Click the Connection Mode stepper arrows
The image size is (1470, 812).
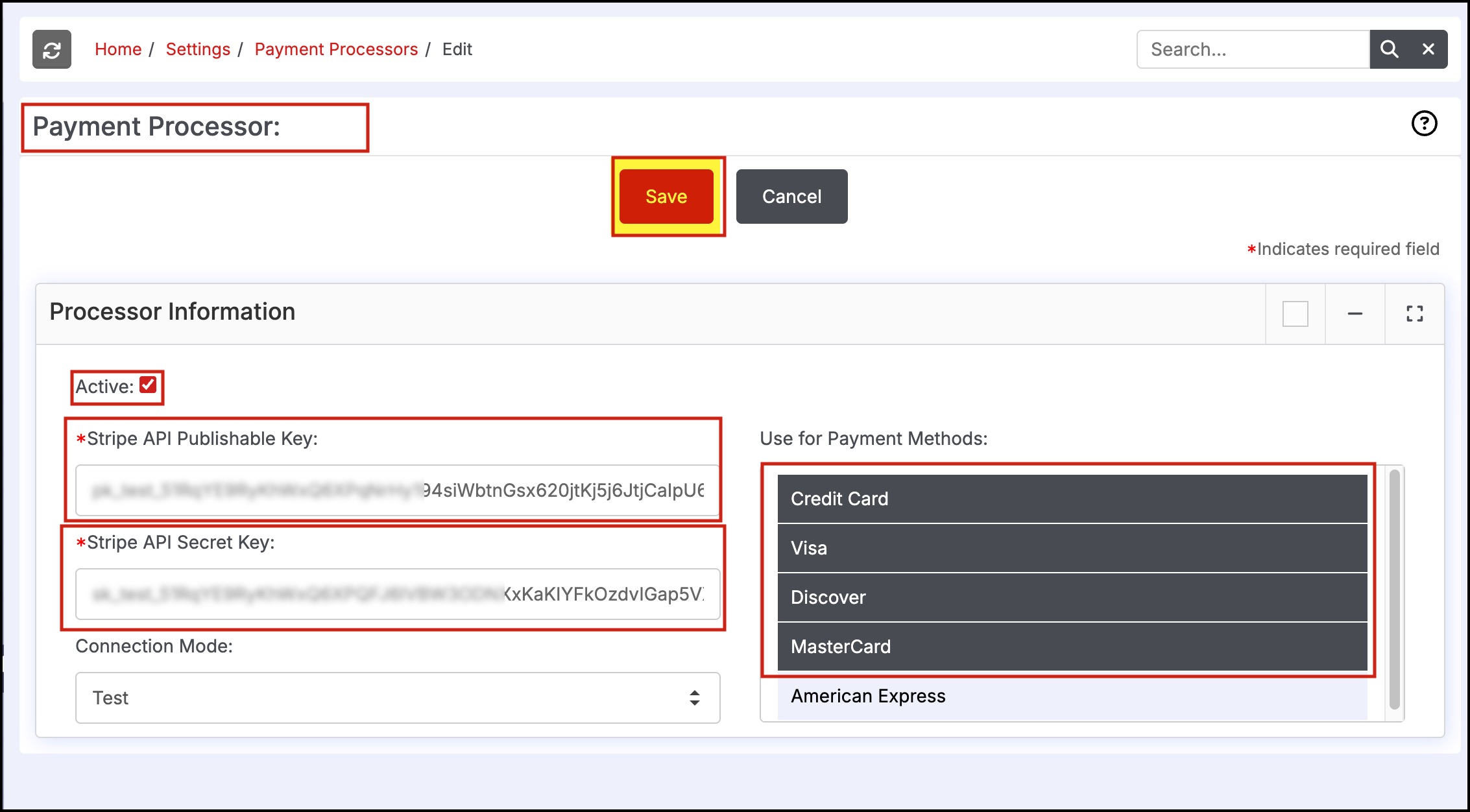tap(694, 698)
